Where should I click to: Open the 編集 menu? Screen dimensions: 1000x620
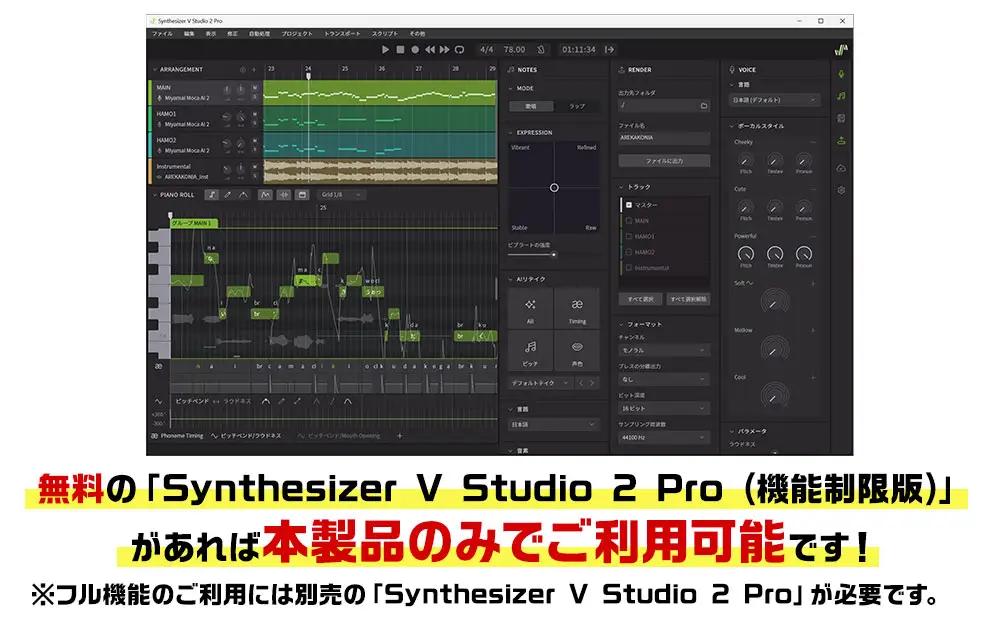[189, 33]
